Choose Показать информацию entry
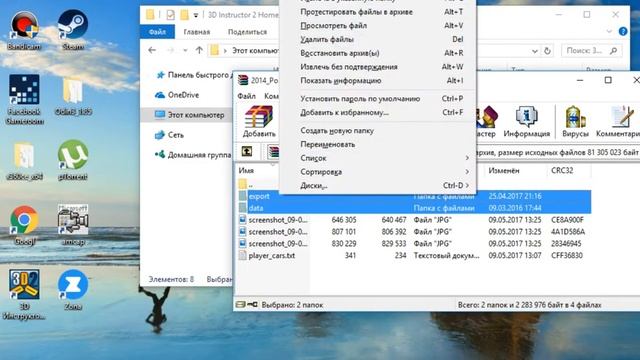This screenshot has width=640, height=360. (378, 80)
